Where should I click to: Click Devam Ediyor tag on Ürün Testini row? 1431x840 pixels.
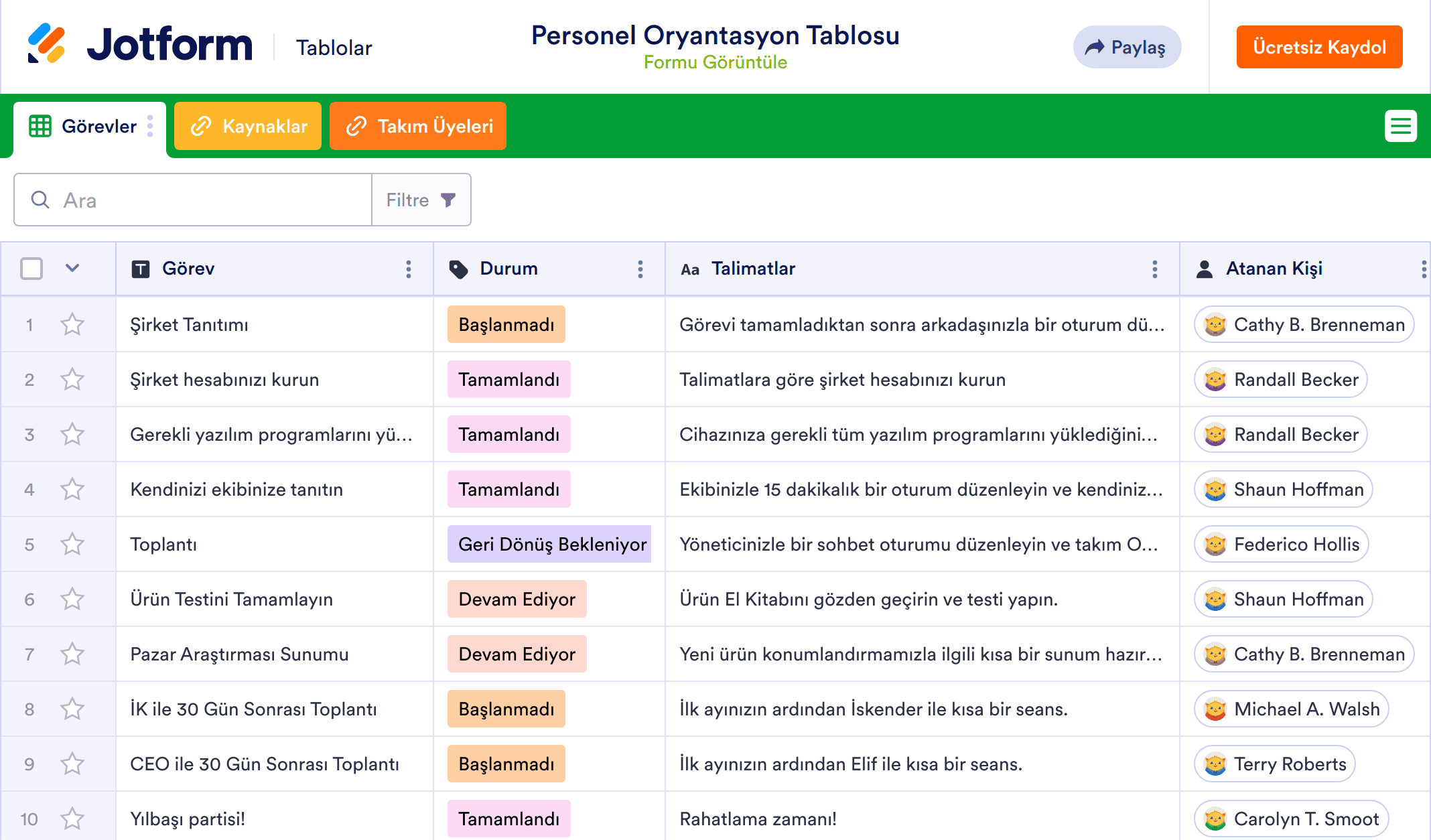[x=517, y=600]
